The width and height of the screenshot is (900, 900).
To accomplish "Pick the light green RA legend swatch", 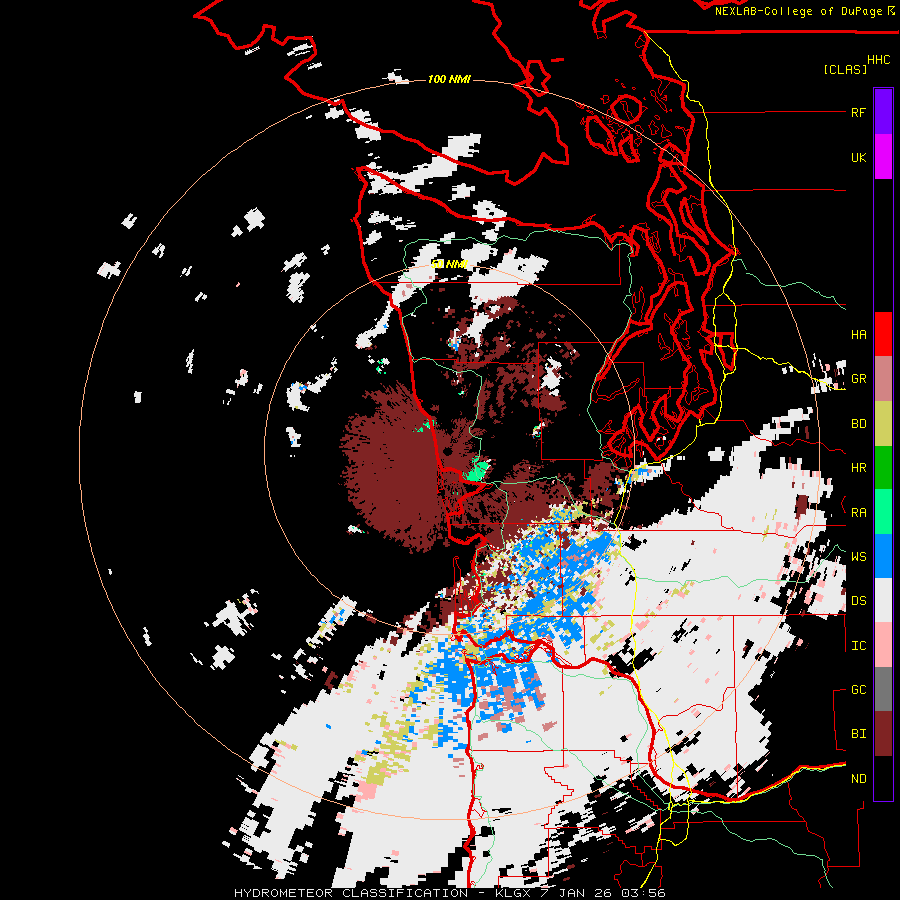I will pos(883,512).
